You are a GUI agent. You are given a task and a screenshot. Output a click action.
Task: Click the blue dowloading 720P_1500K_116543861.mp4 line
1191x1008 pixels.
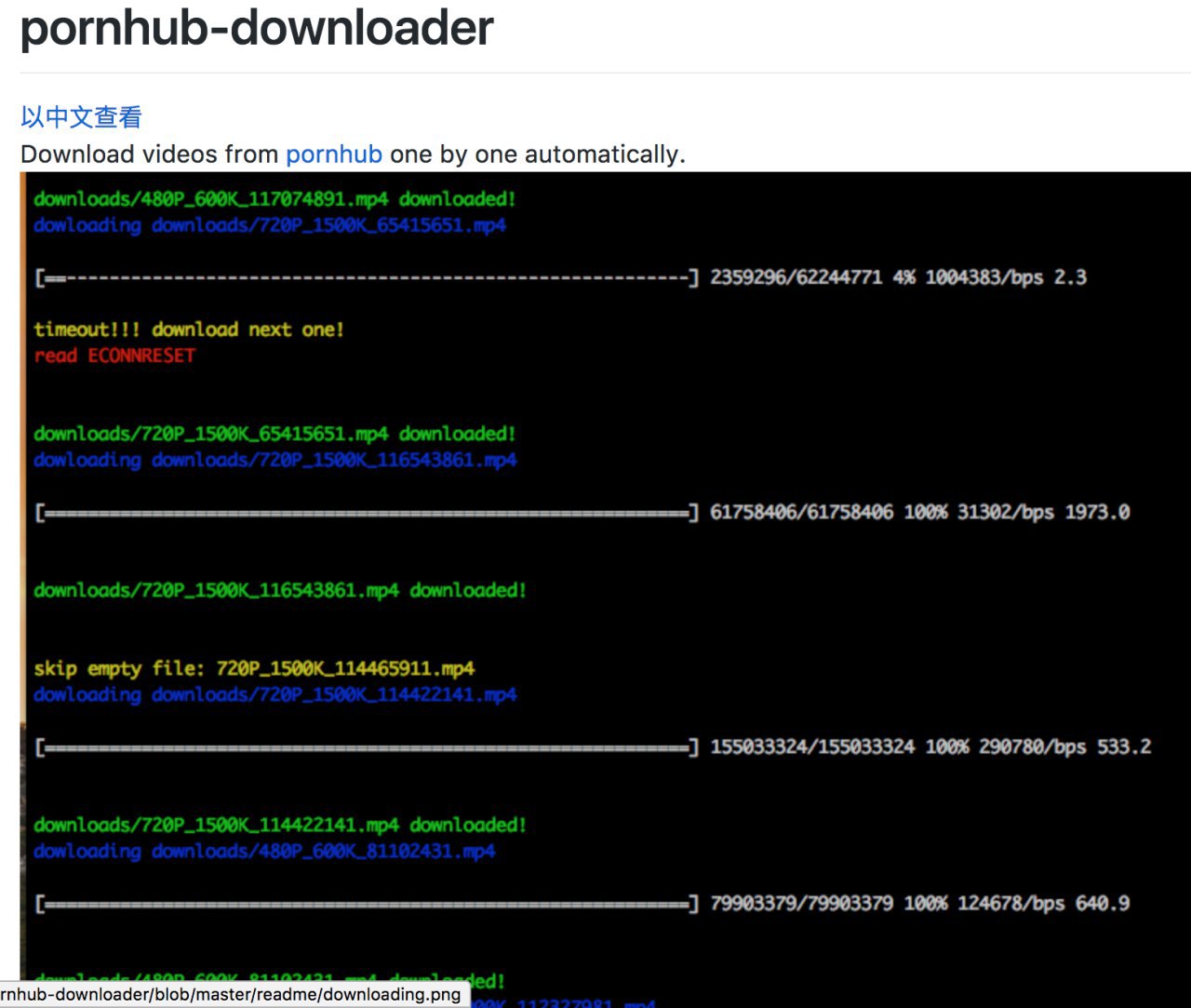pyautogui.click(x=274, y=460)
